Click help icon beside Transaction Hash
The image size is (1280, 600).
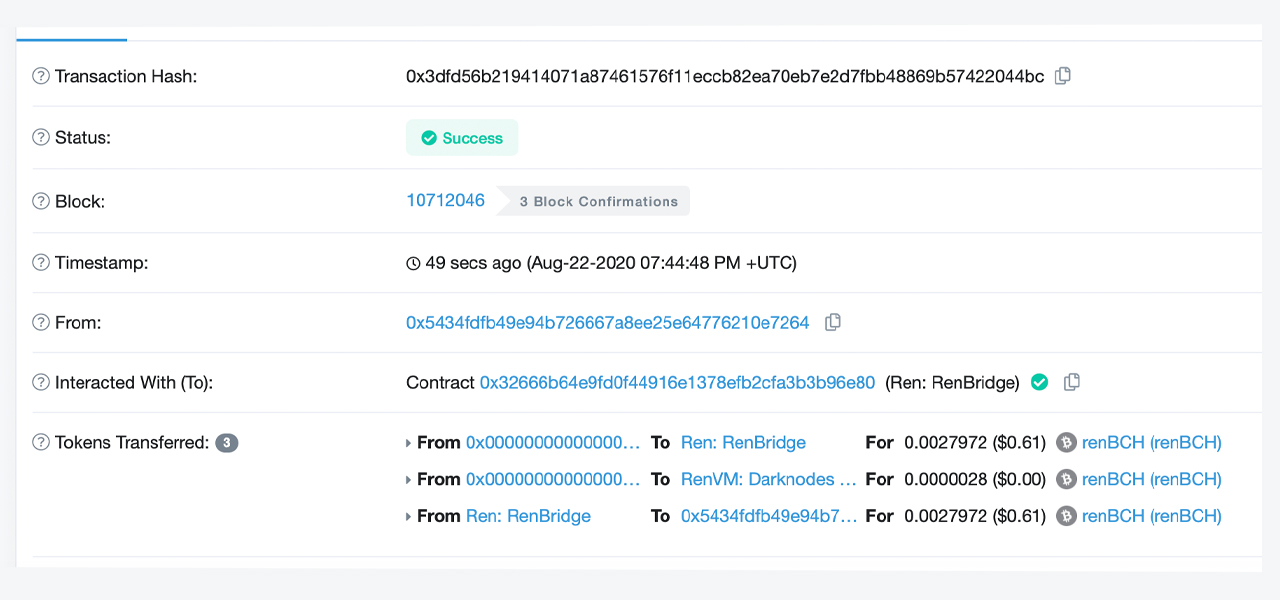point(41,76)
